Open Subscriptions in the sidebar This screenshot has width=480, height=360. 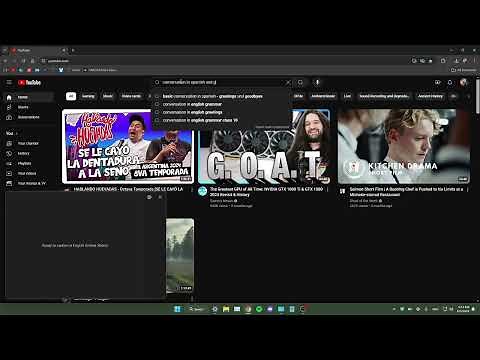click(29, 117)
